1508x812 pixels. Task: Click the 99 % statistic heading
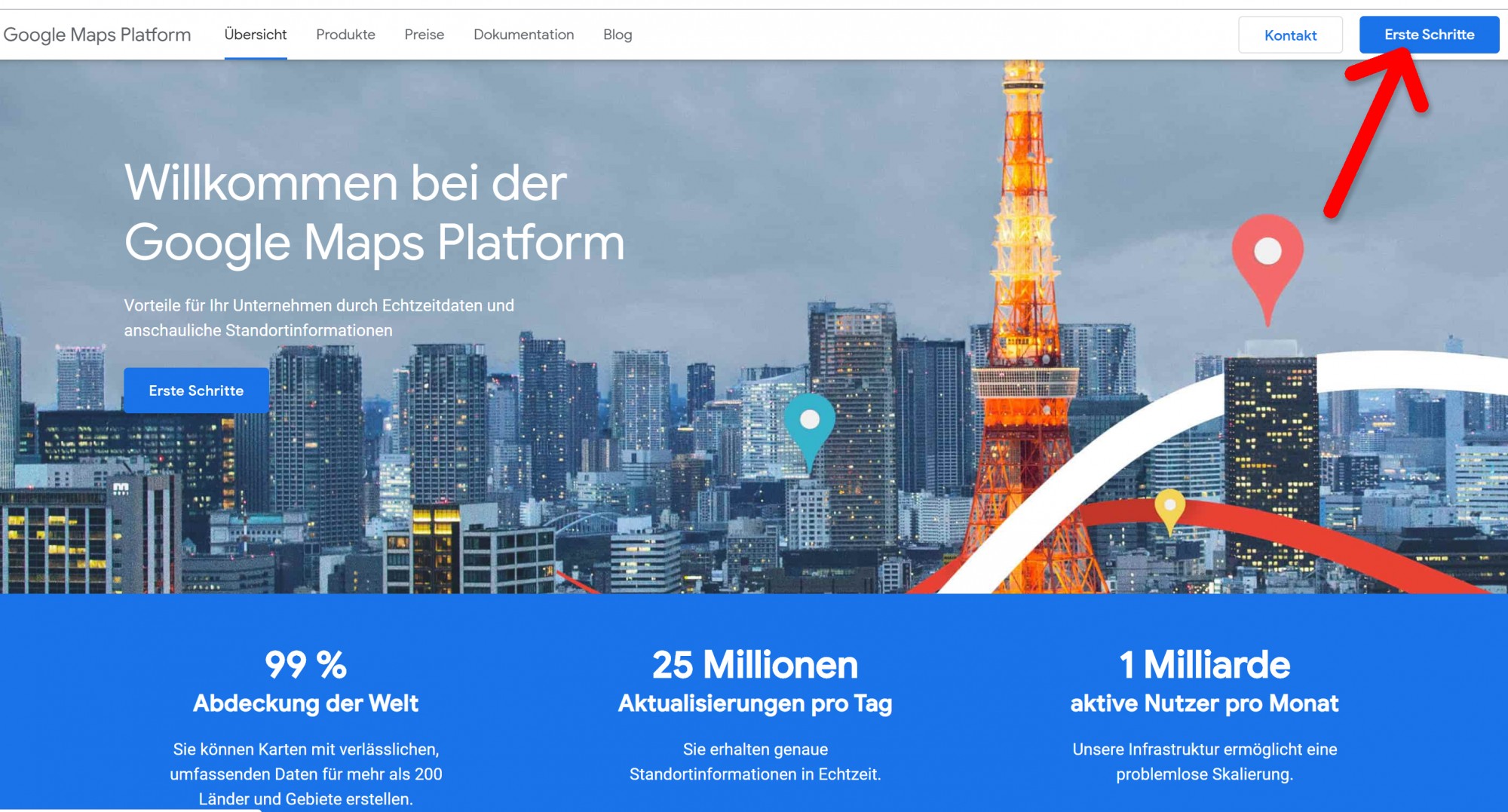305,664
